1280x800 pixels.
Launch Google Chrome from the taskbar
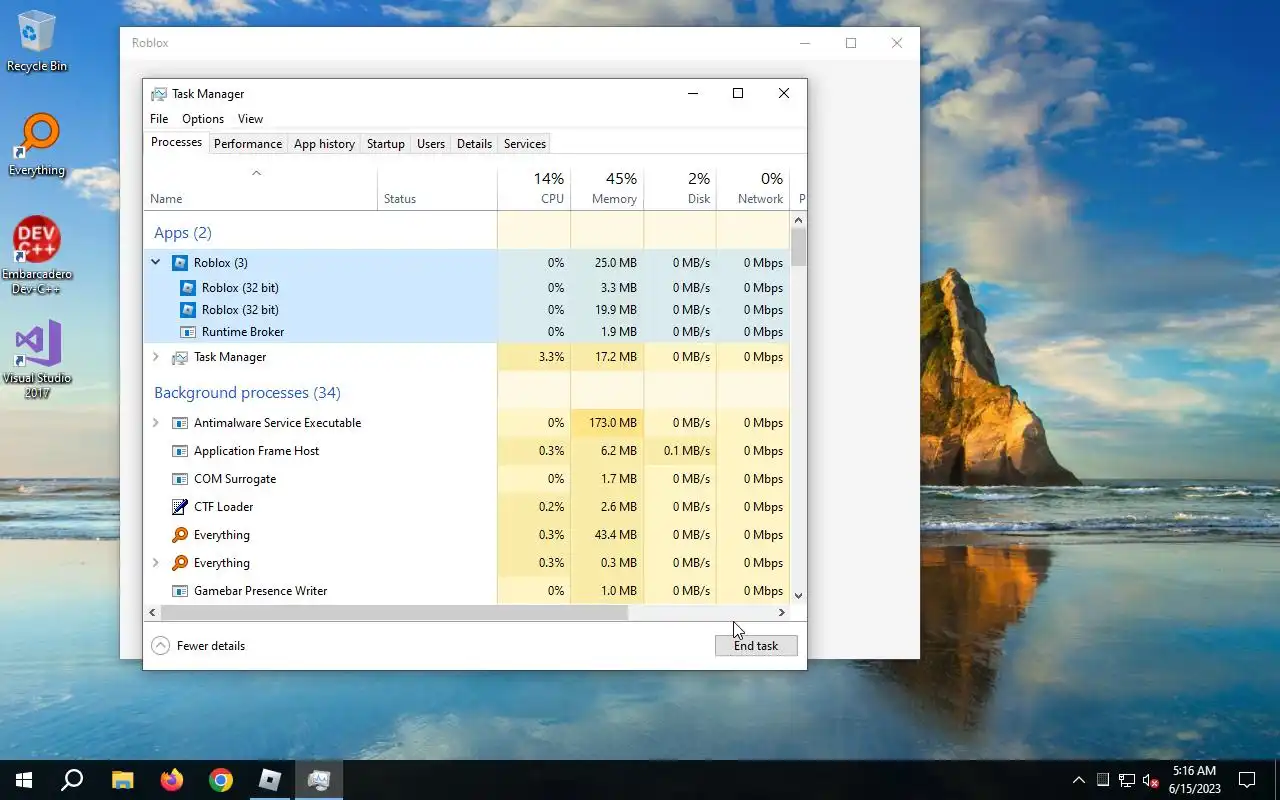(x=221, y=780)
